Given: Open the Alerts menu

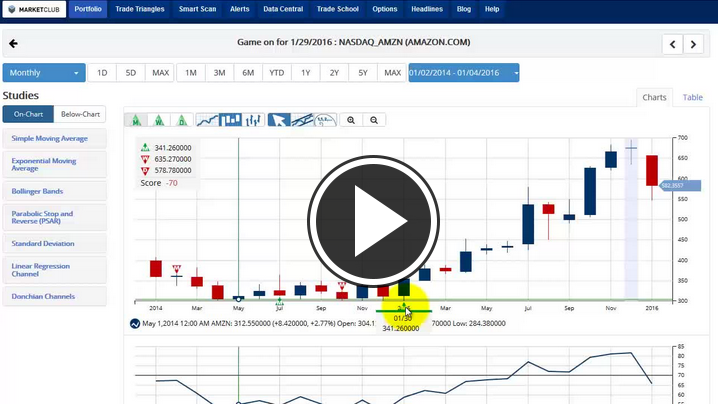Looking at the screenshot, I should point(239,9).
